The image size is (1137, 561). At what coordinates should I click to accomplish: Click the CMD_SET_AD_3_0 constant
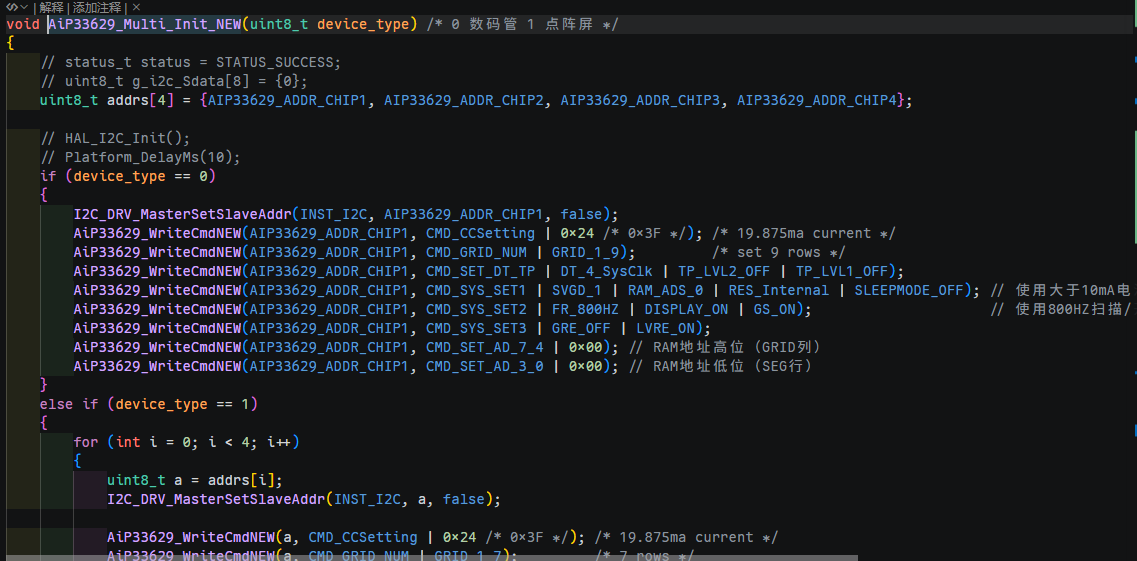[x=484, y=366]
